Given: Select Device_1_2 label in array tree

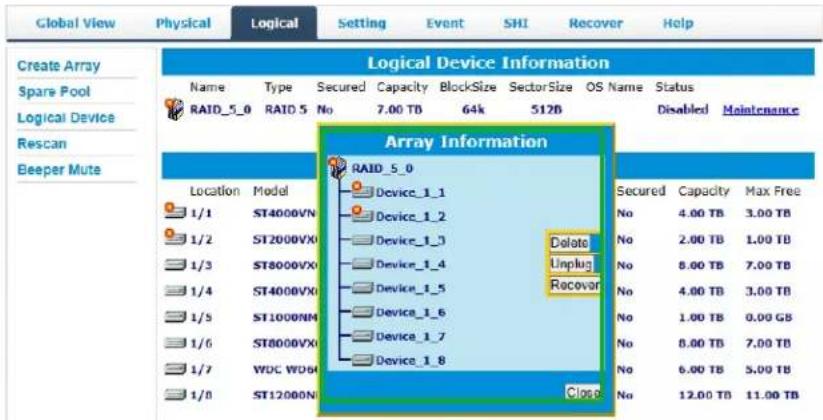Looking at the screenshot, I should point(410,217).
